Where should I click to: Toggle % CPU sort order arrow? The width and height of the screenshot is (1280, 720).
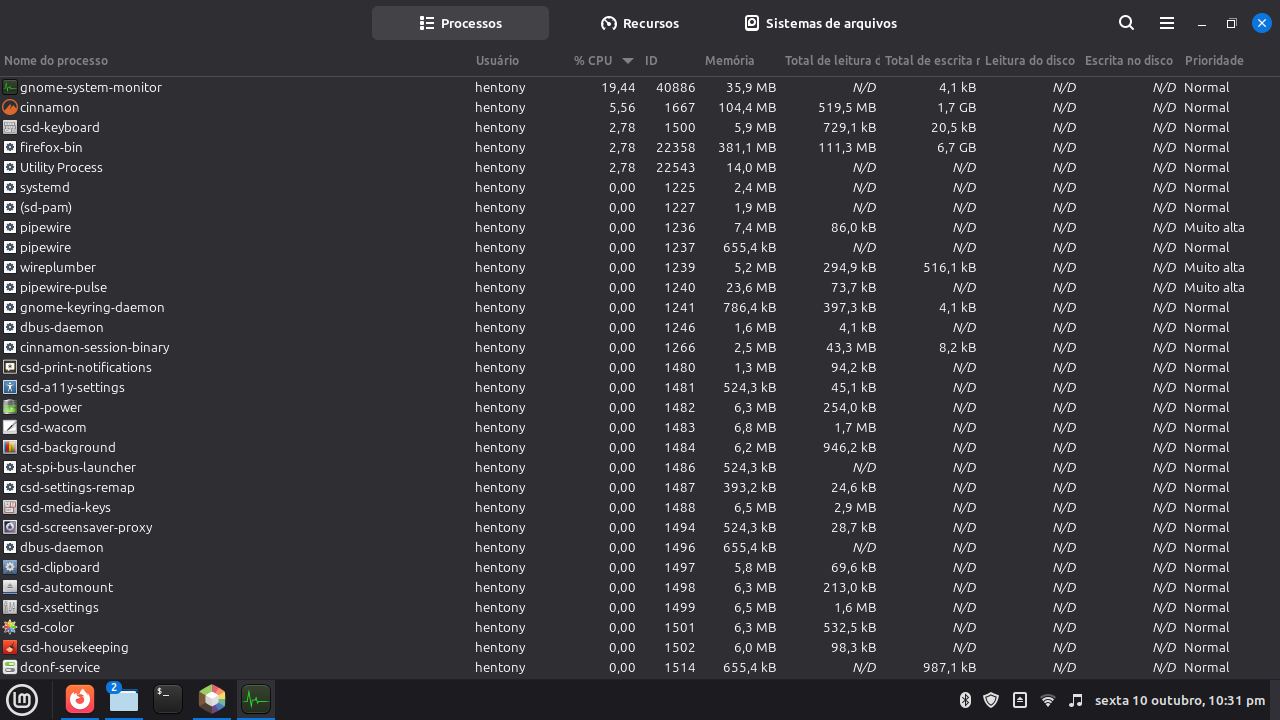628,61
